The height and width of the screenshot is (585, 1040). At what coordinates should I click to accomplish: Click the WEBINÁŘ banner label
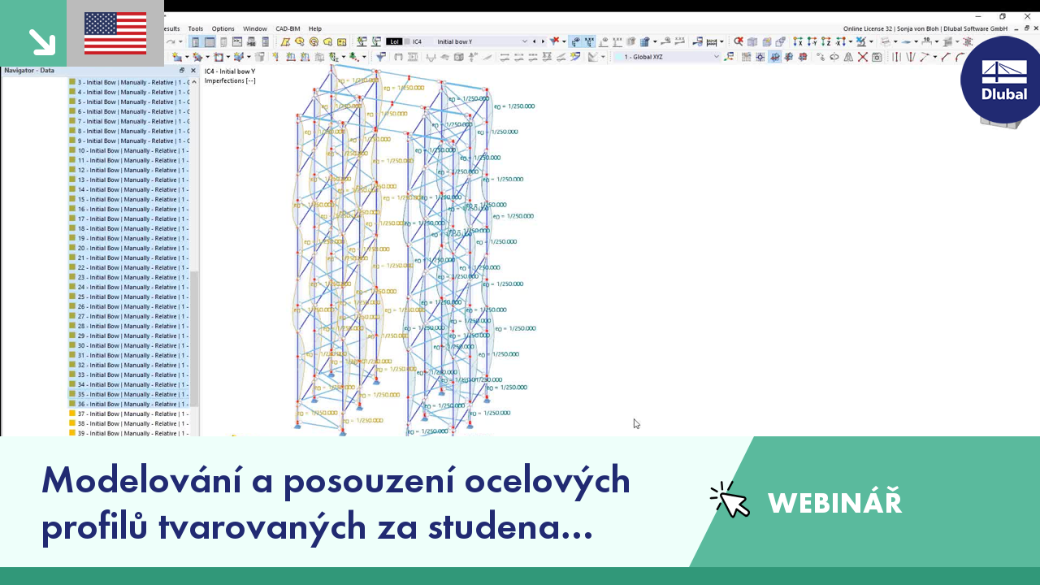pyautogui.click(x=834, y=503)
